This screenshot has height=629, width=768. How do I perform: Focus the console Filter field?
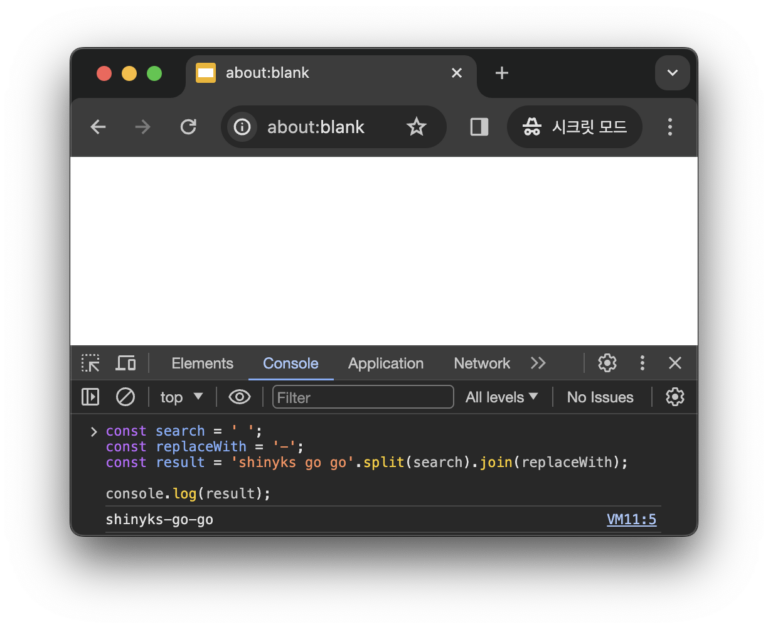(363, 397)
